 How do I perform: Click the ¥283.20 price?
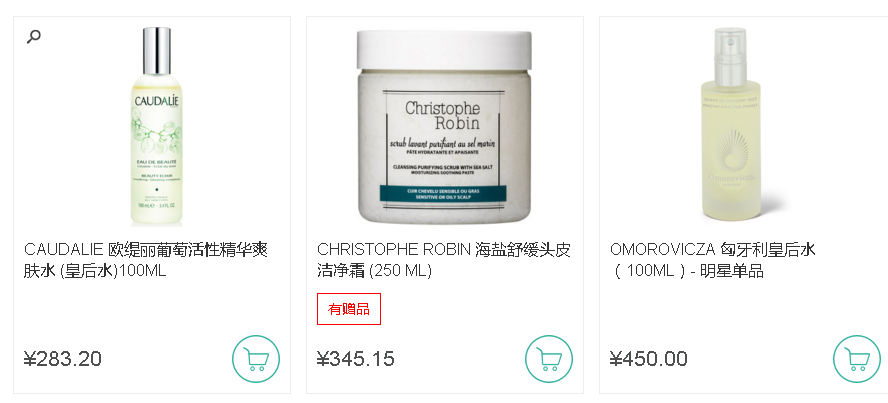63,359
